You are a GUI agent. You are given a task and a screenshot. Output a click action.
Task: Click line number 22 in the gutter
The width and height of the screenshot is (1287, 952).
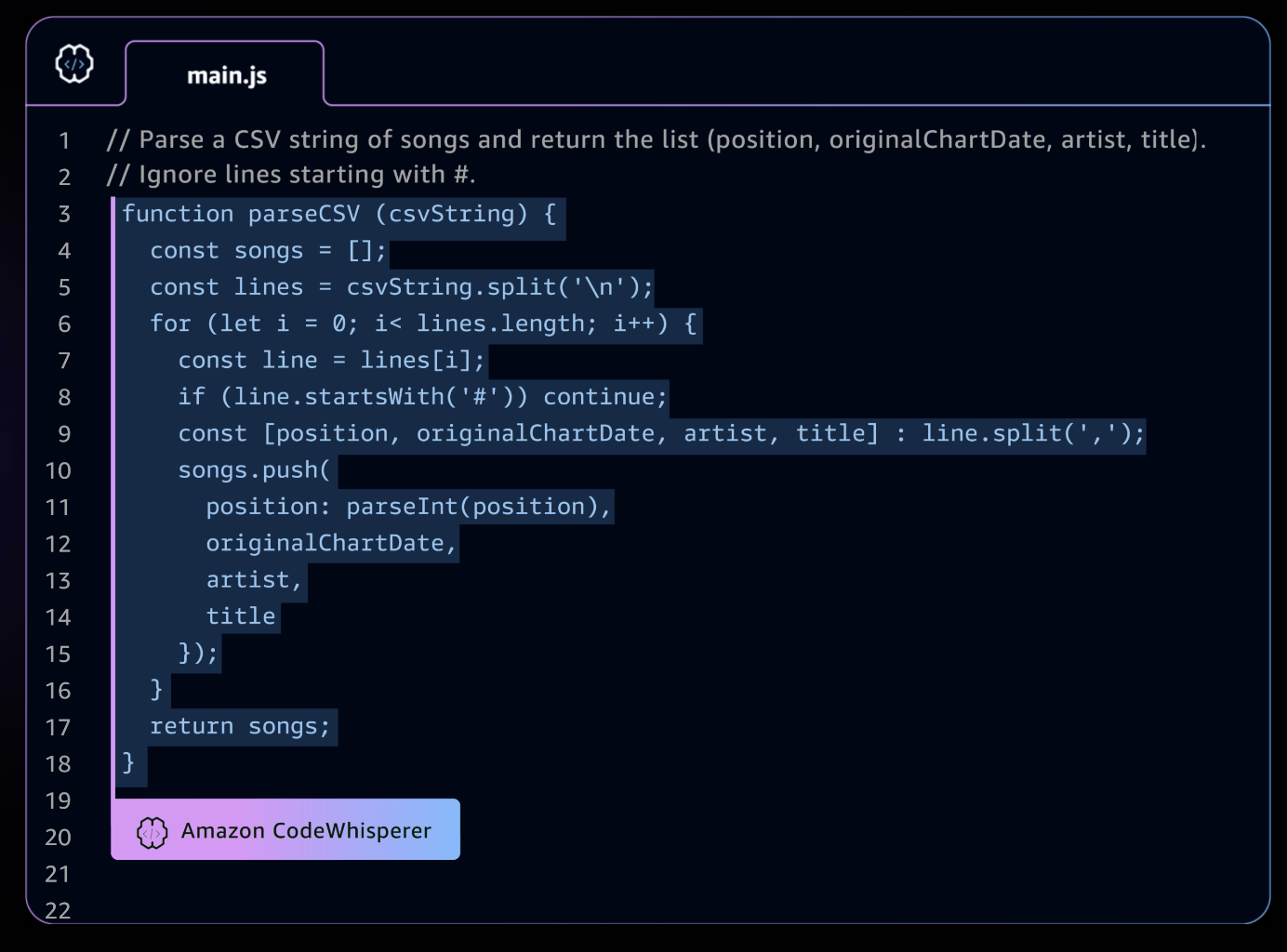click(58, 910)
